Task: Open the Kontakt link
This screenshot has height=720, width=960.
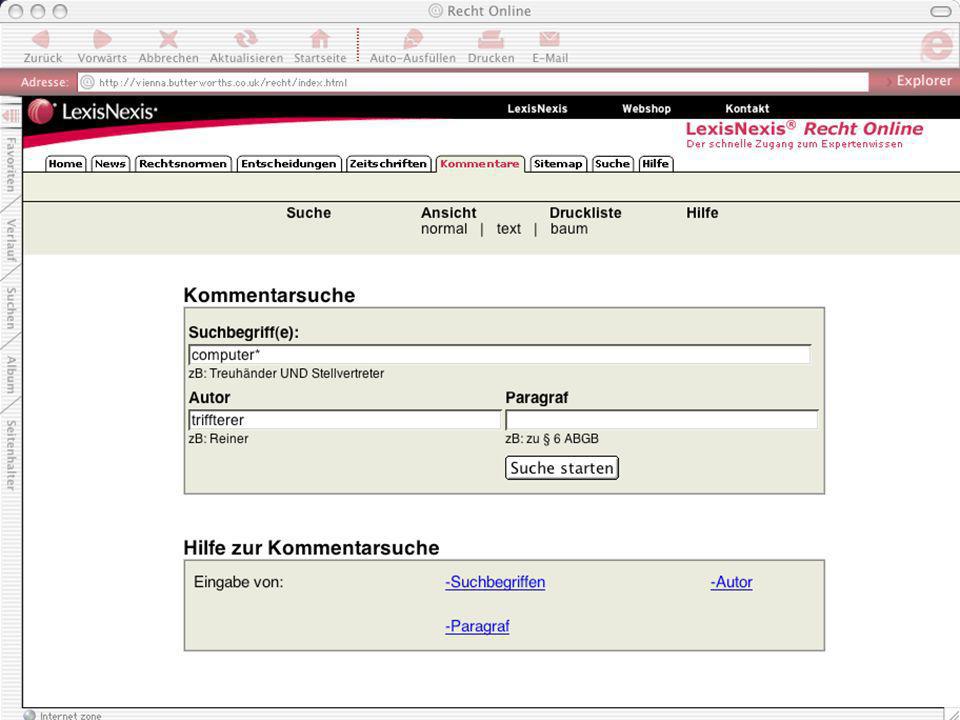Action: [x=747, y=109]
